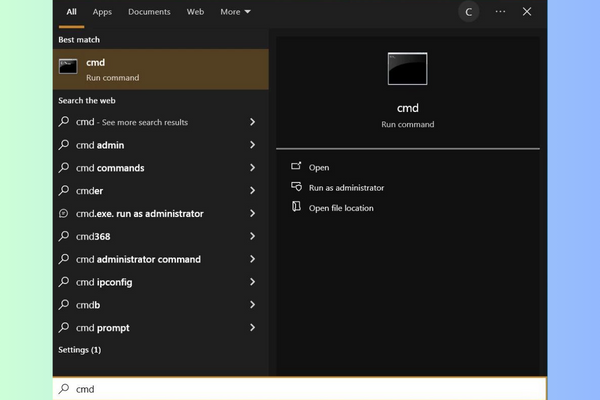Select 'cmd prompt' web suggestion text
This screenshot has width=600, height=400.
pos(103,328)
